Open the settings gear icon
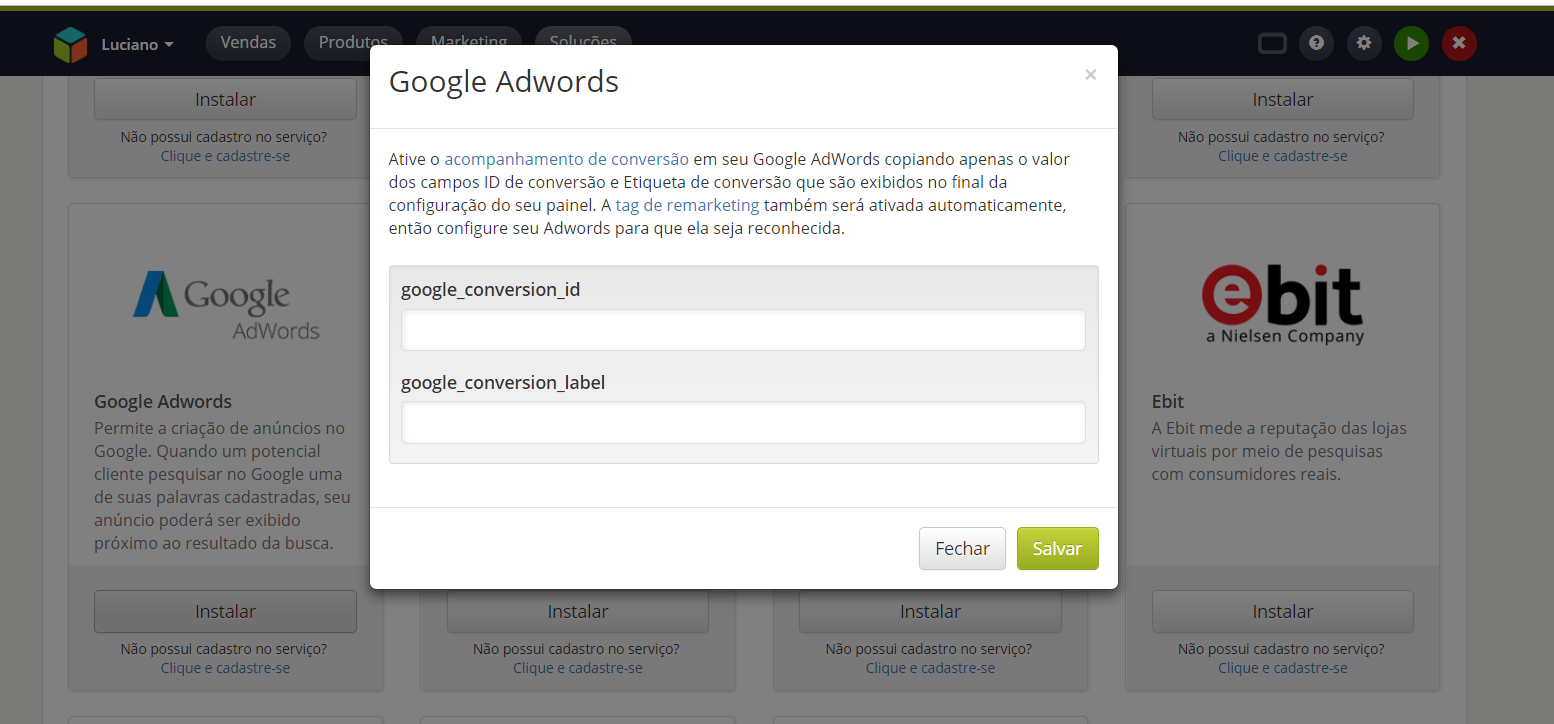This screenshot has height=724, width=1554. [1364, 43]
